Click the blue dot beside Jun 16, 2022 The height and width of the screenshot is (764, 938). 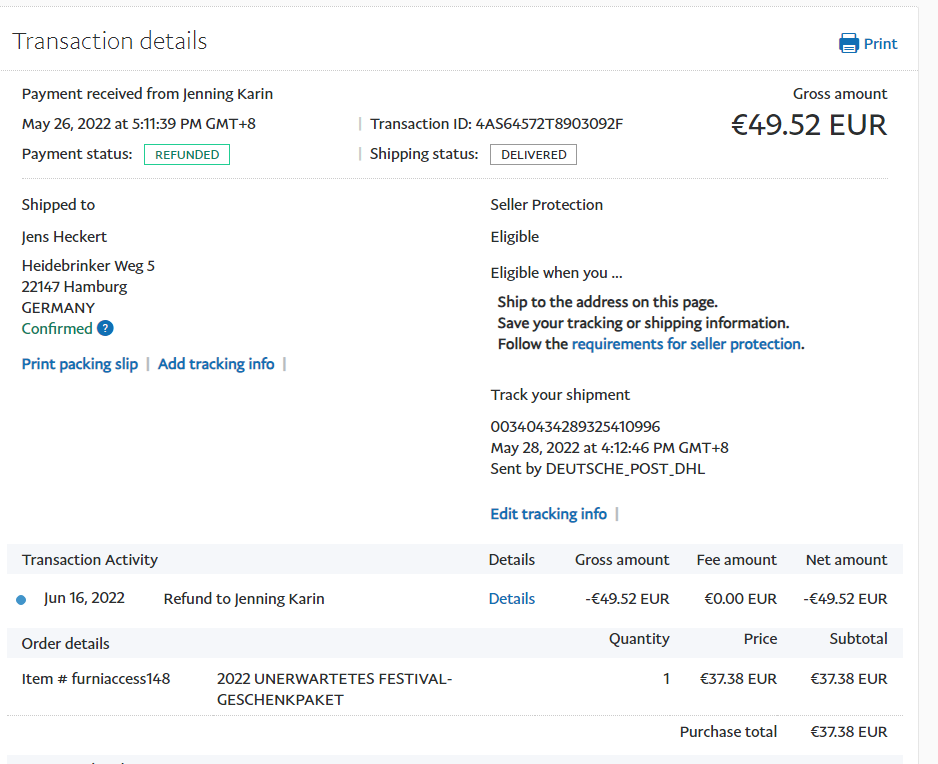pyautogui.click(x=21, y=600)
